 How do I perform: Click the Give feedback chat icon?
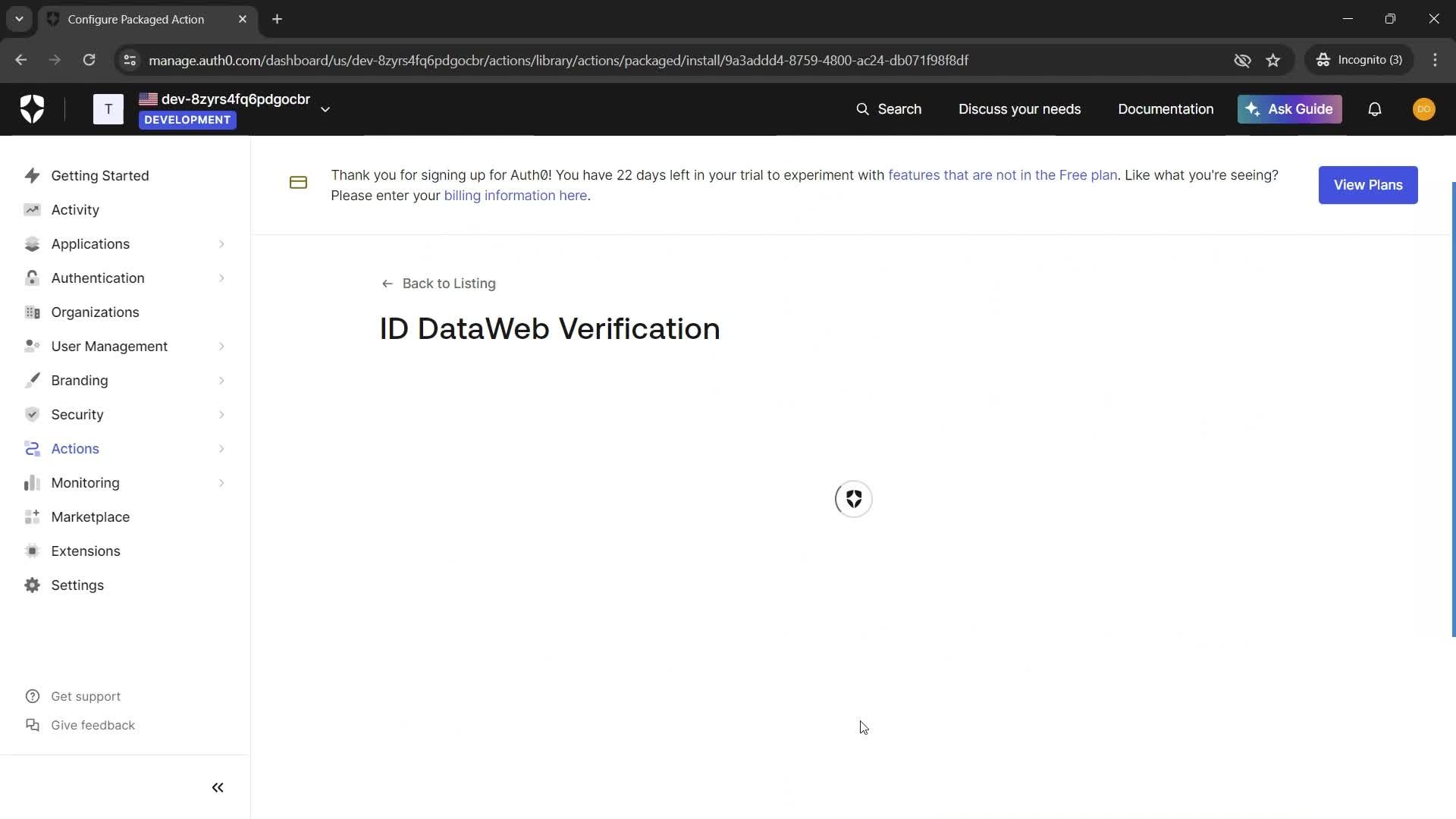(33, 726)
